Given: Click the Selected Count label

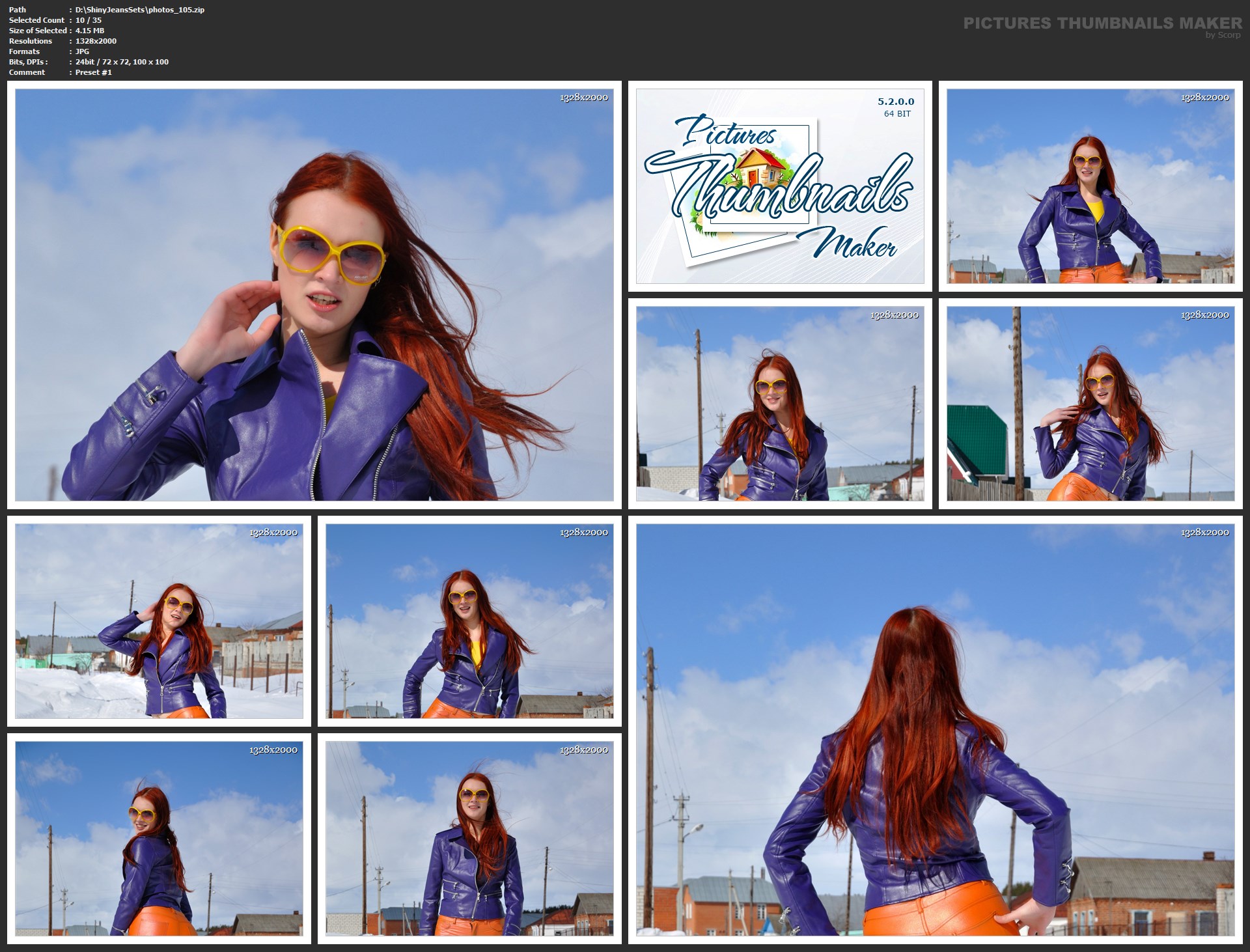Looking at the screenshot, I should (x=36, y=20).
